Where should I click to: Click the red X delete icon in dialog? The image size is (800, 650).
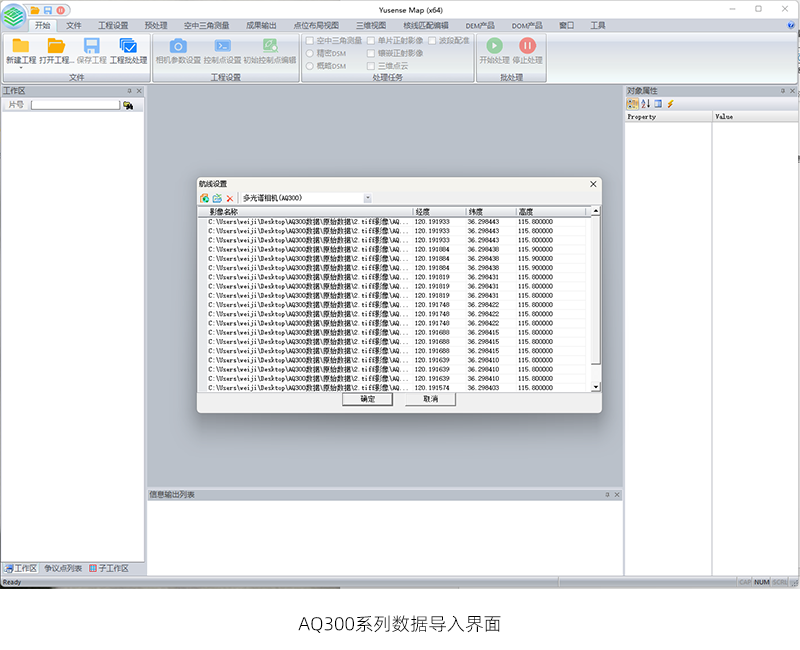(x=230, y=199)
